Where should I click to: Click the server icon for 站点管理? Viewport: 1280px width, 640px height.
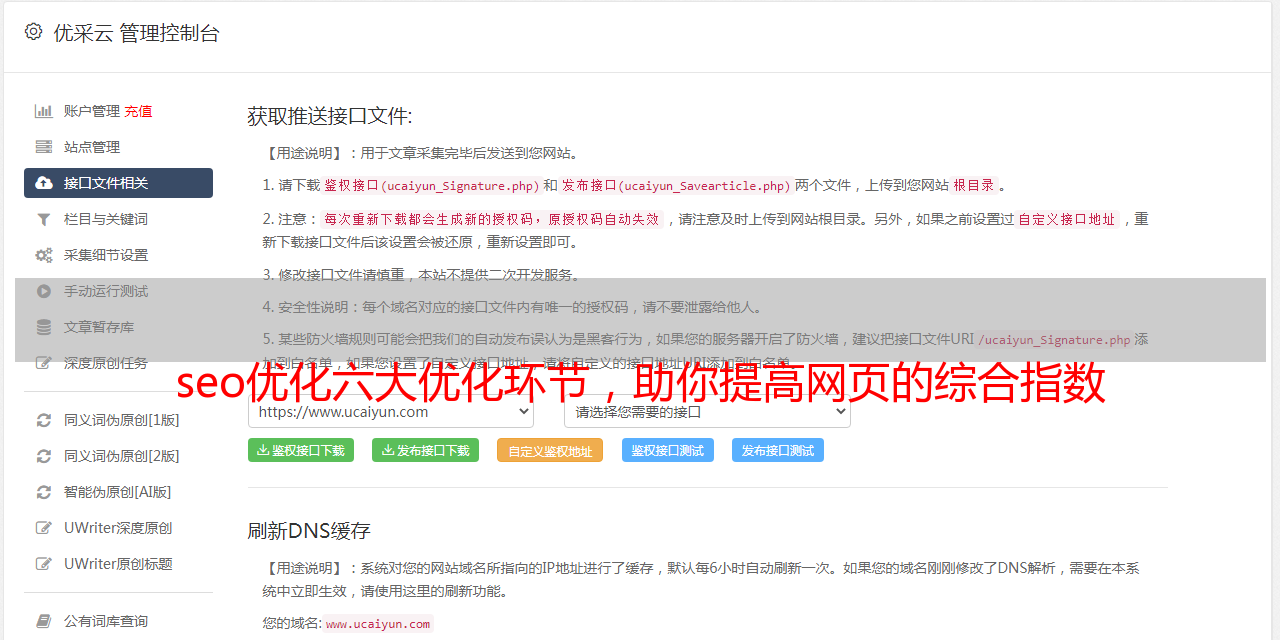point(44,147)
